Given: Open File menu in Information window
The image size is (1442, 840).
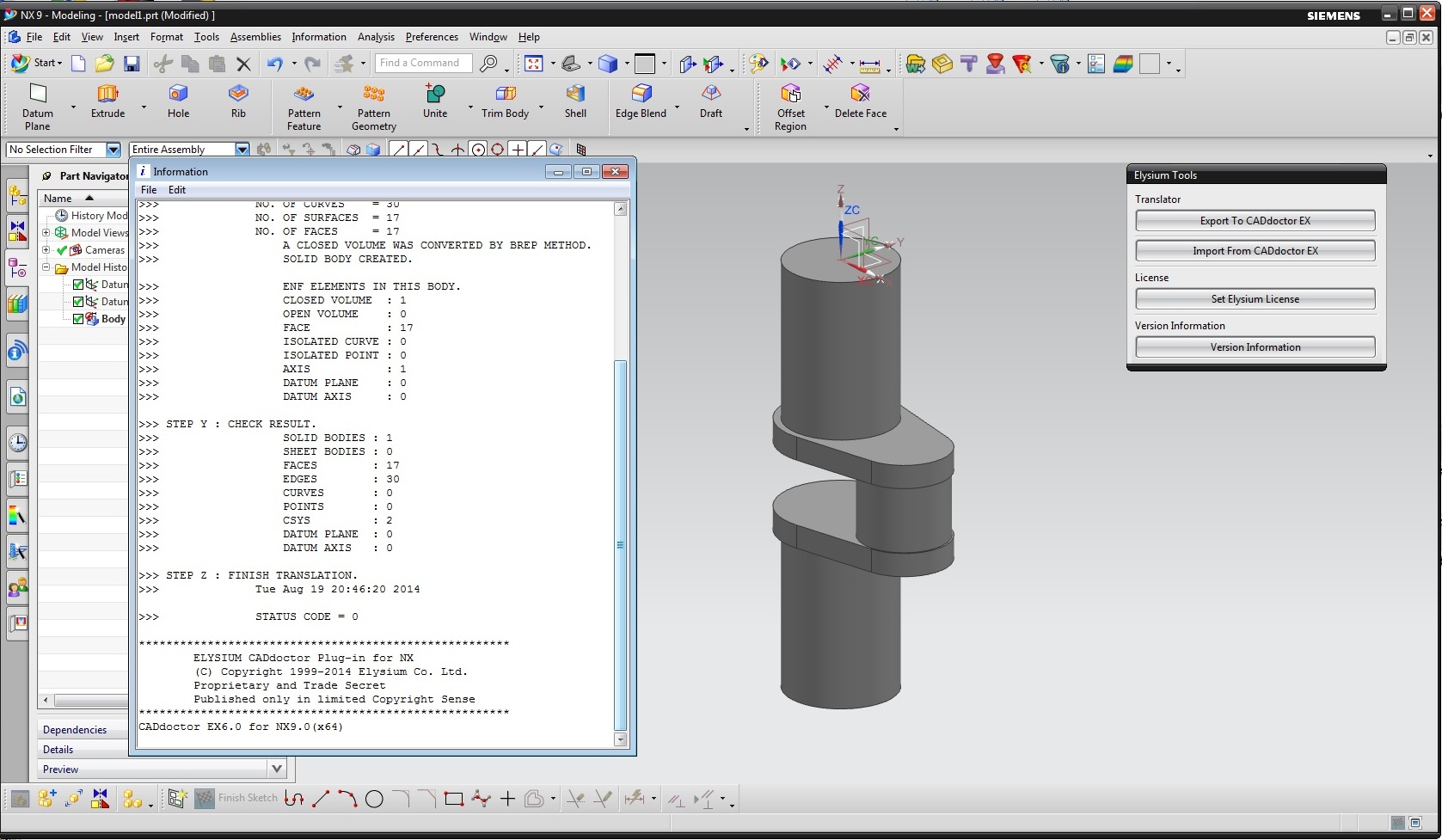Looking at the screenshot, I should [149, 190].
